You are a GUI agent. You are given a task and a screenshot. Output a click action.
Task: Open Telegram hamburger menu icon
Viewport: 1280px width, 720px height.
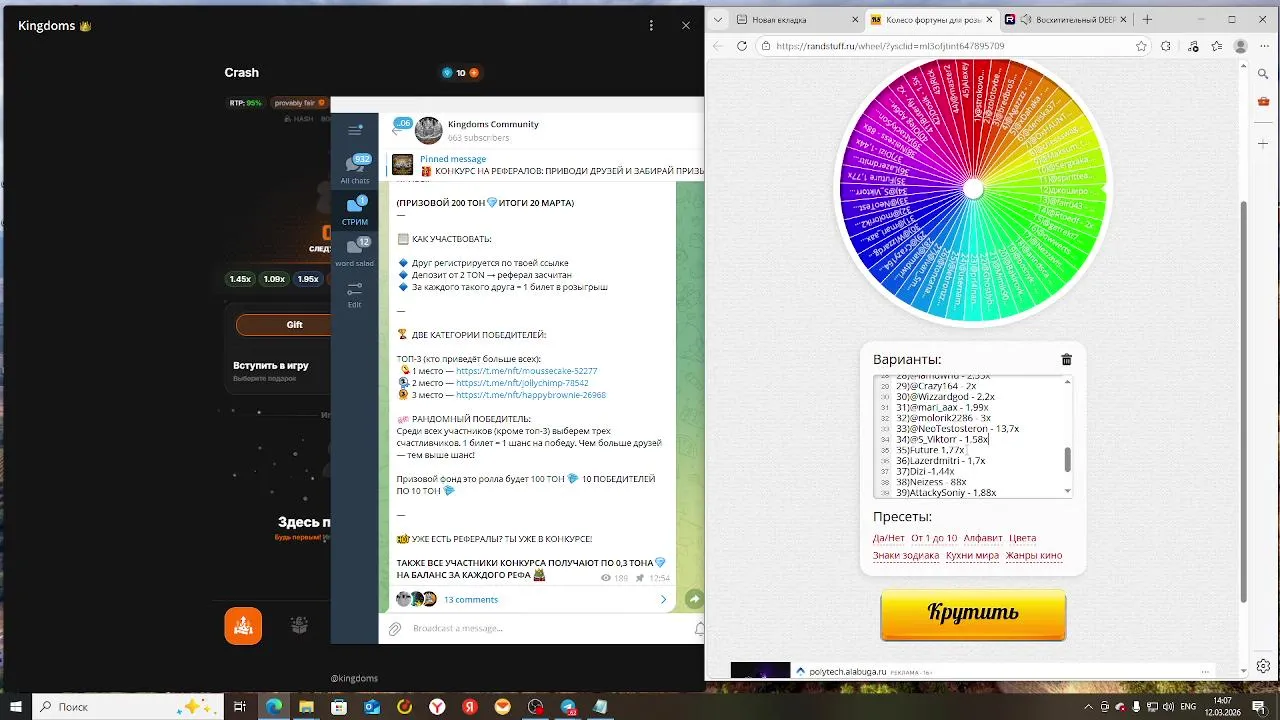tap(355, 130)
